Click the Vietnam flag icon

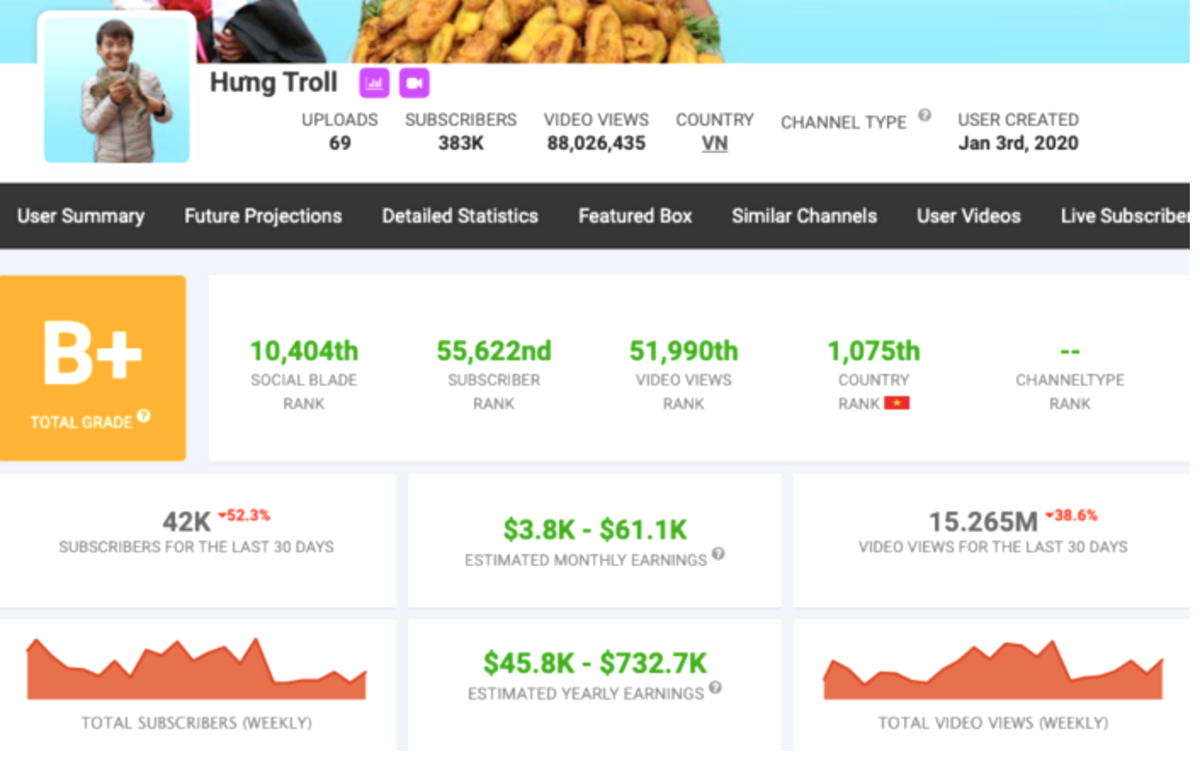tap(896, 404)
